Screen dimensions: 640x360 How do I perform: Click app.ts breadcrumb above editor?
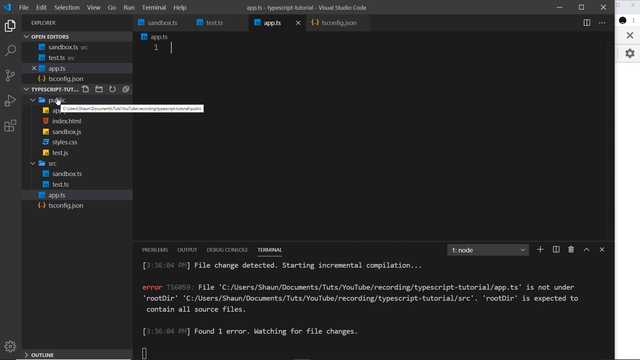154,37
